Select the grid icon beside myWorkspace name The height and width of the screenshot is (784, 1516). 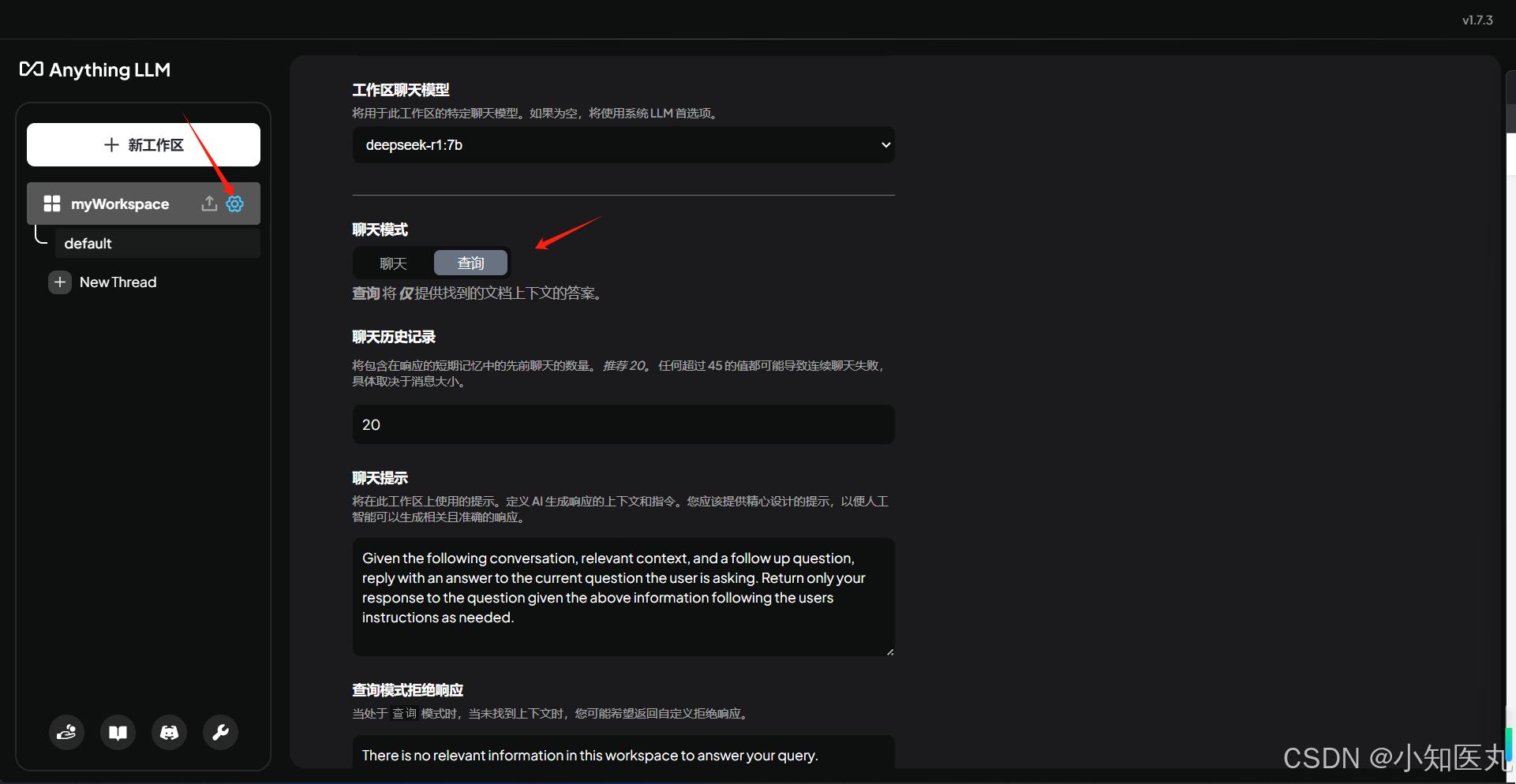click(x=52, y=203)
